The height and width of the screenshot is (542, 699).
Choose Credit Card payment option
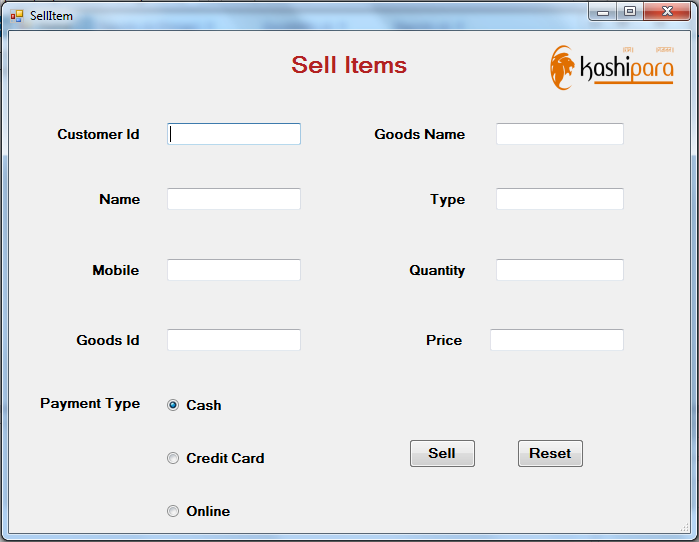(x=173, y=458)
